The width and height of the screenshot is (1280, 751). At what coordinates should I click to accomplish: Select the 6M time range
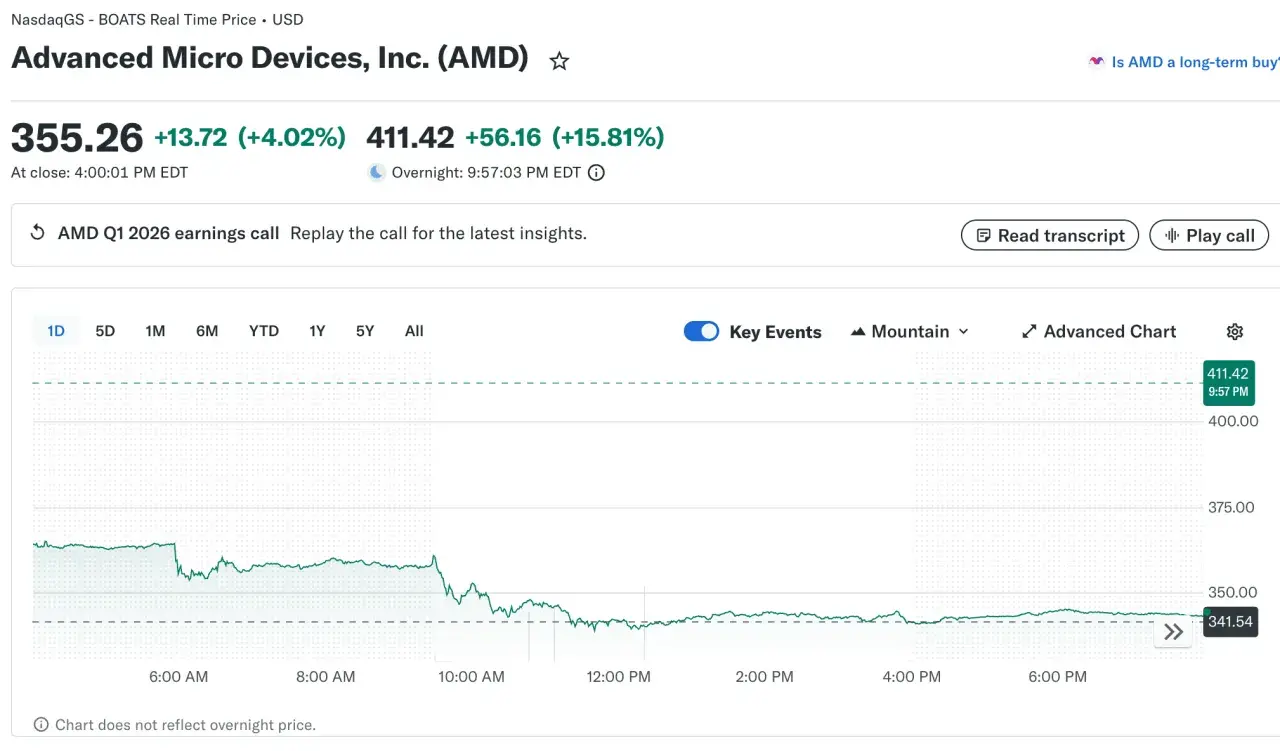[x=207, y=331]
